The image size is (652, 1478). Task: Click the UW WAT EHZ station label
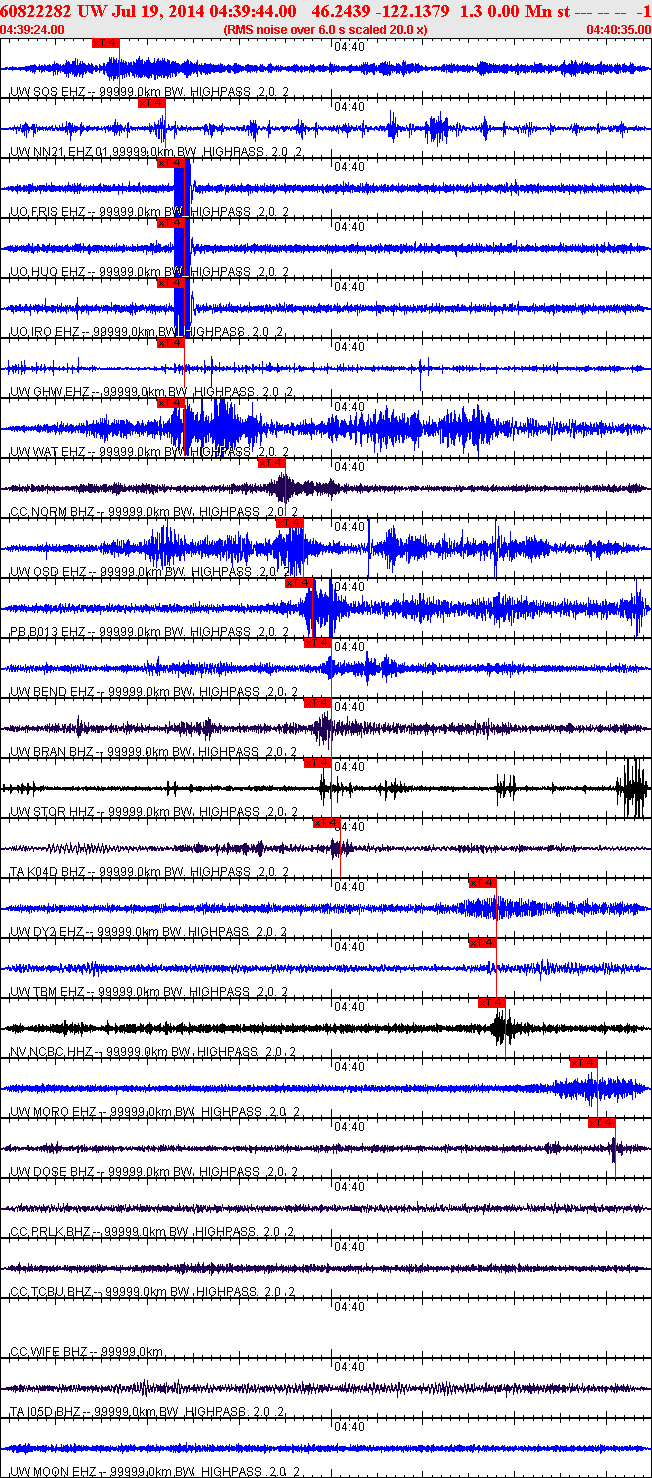(48, 452)
